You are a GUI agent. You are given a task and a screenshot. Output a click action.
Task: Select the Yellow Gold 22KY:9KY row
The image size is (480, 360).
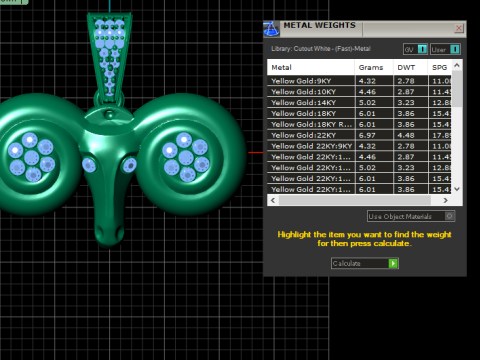tap(359, 146)
